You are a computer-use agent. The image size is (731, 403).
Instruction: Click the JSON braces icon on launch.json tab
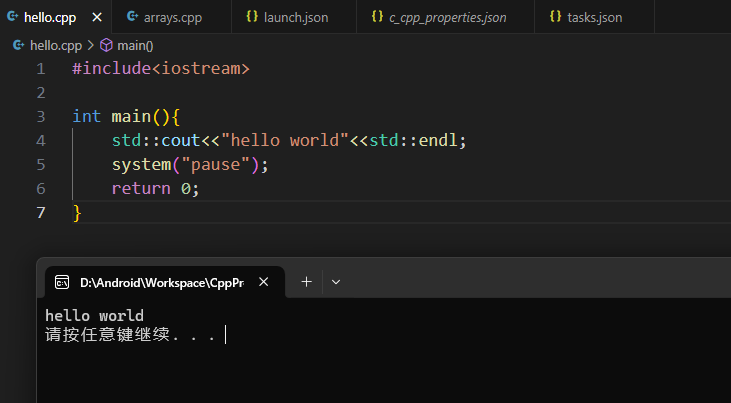tap(251, 17)
